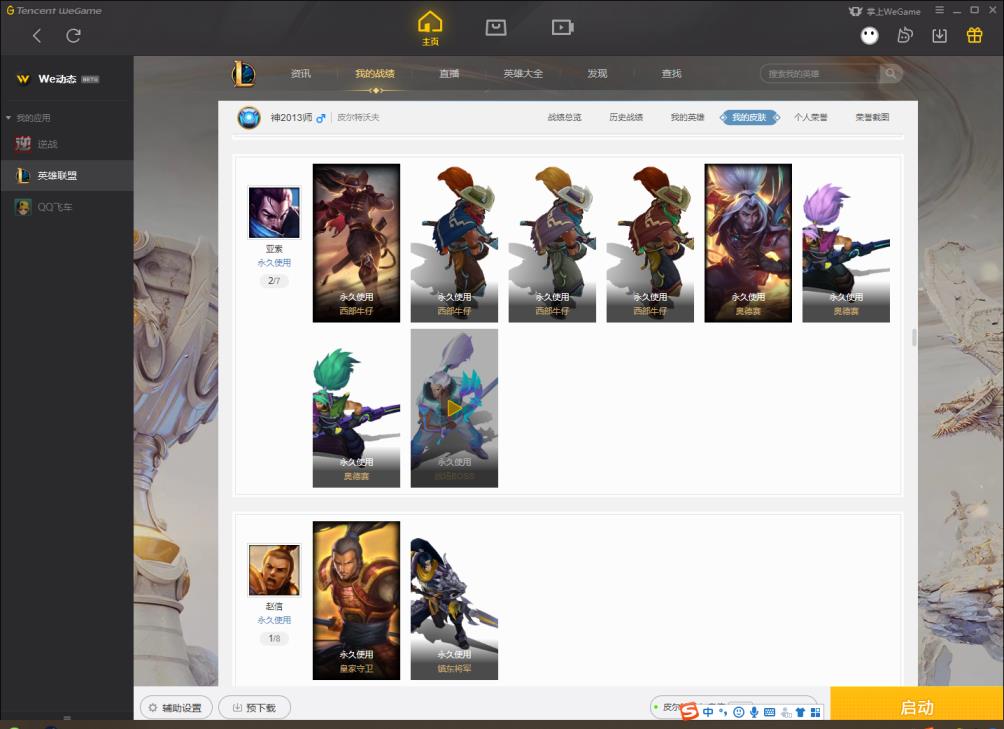
Task: Click the 赵信 champion portrait
Action: (274, 570)
